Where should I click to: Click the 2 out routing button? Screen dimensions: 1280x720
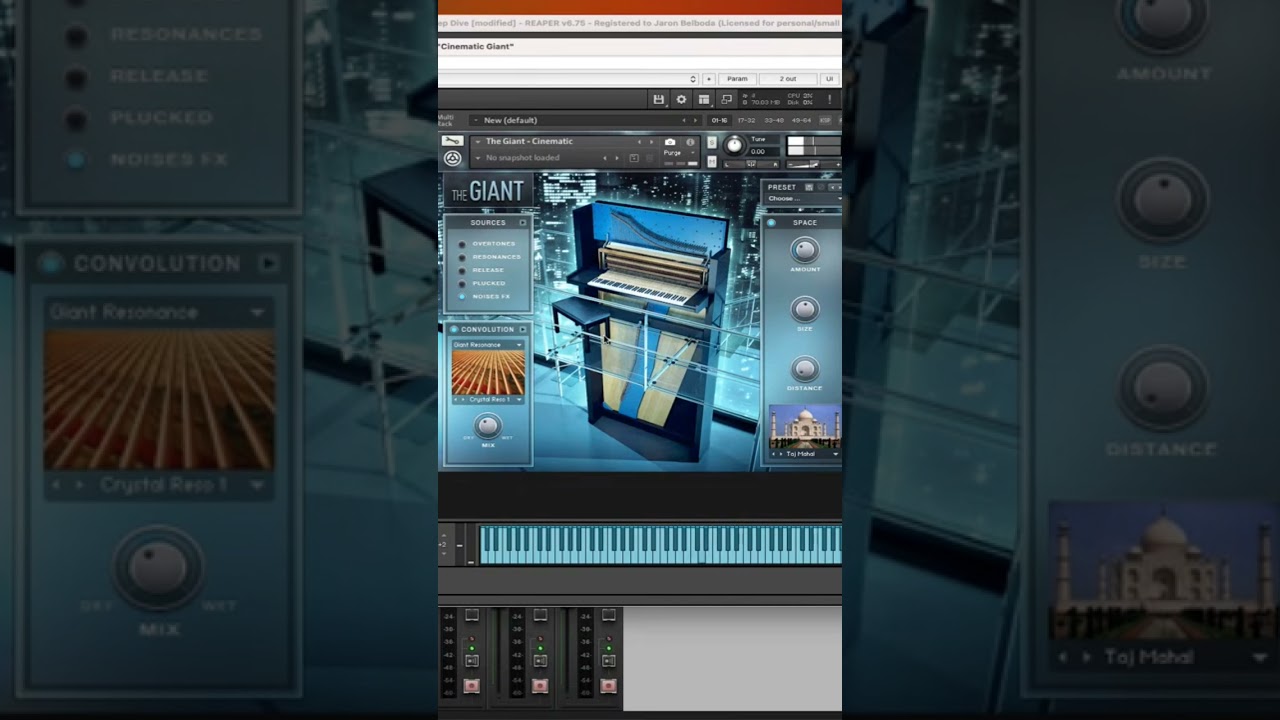(x=788, y=79)
